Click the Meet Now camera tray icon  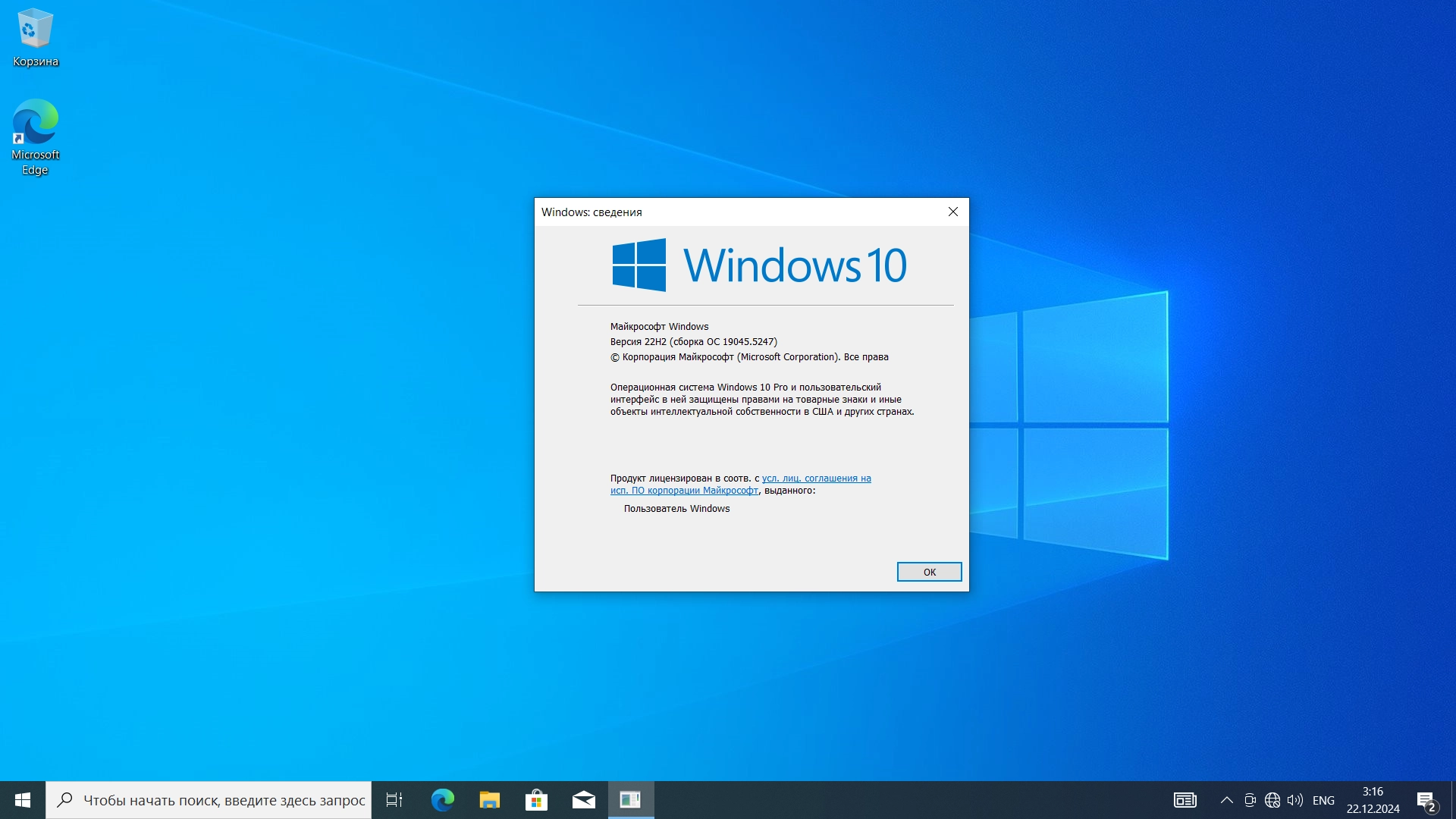1250,800
